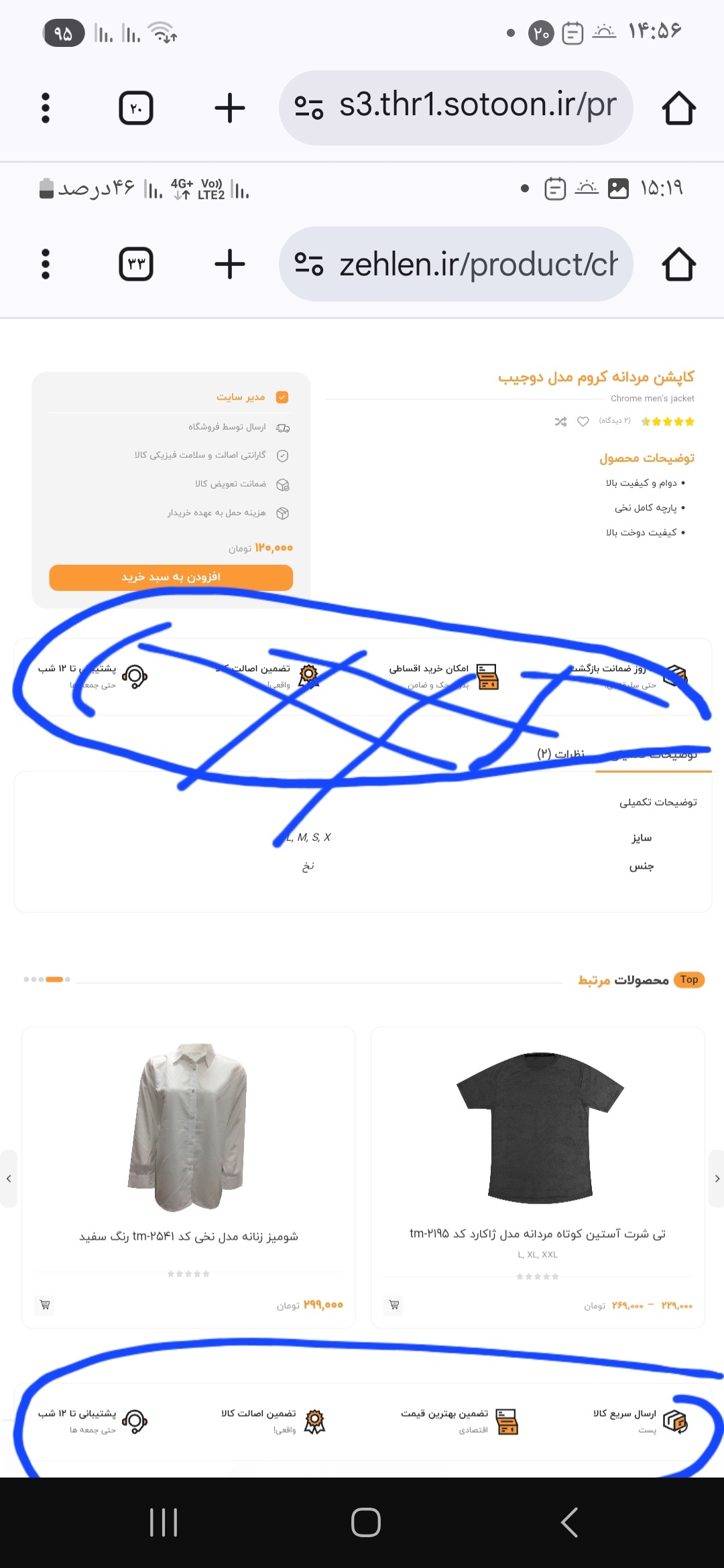Go to browser home page next to zehlen.ir address

point(679,264)
